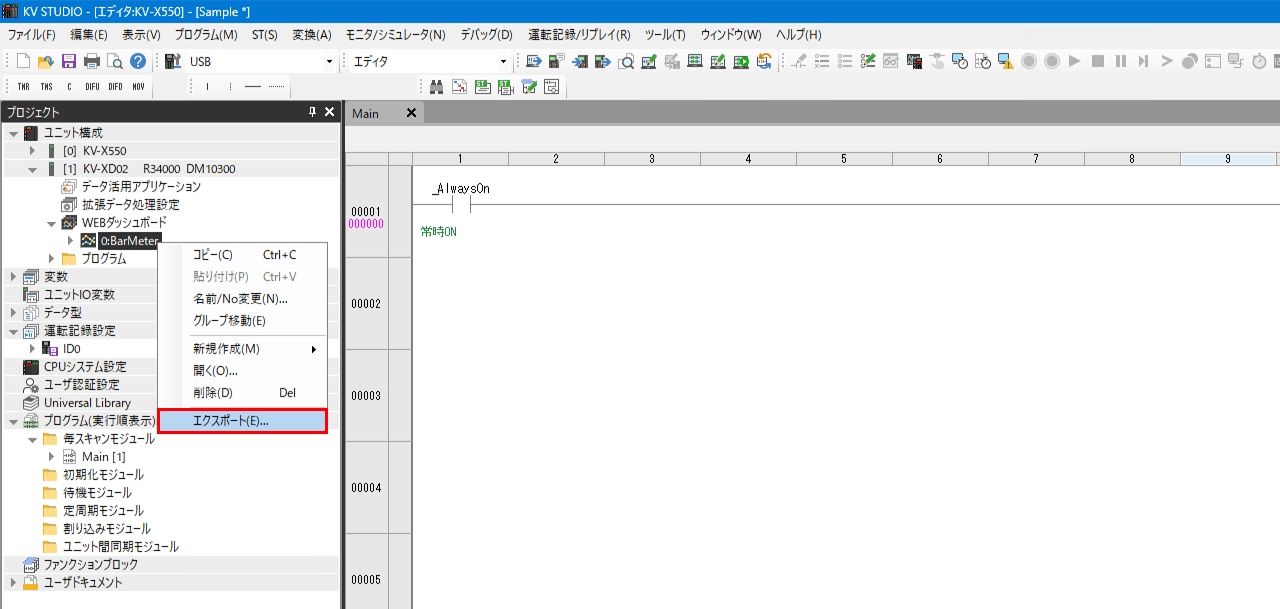Expand the 変数 tree node

click(13, 277)
